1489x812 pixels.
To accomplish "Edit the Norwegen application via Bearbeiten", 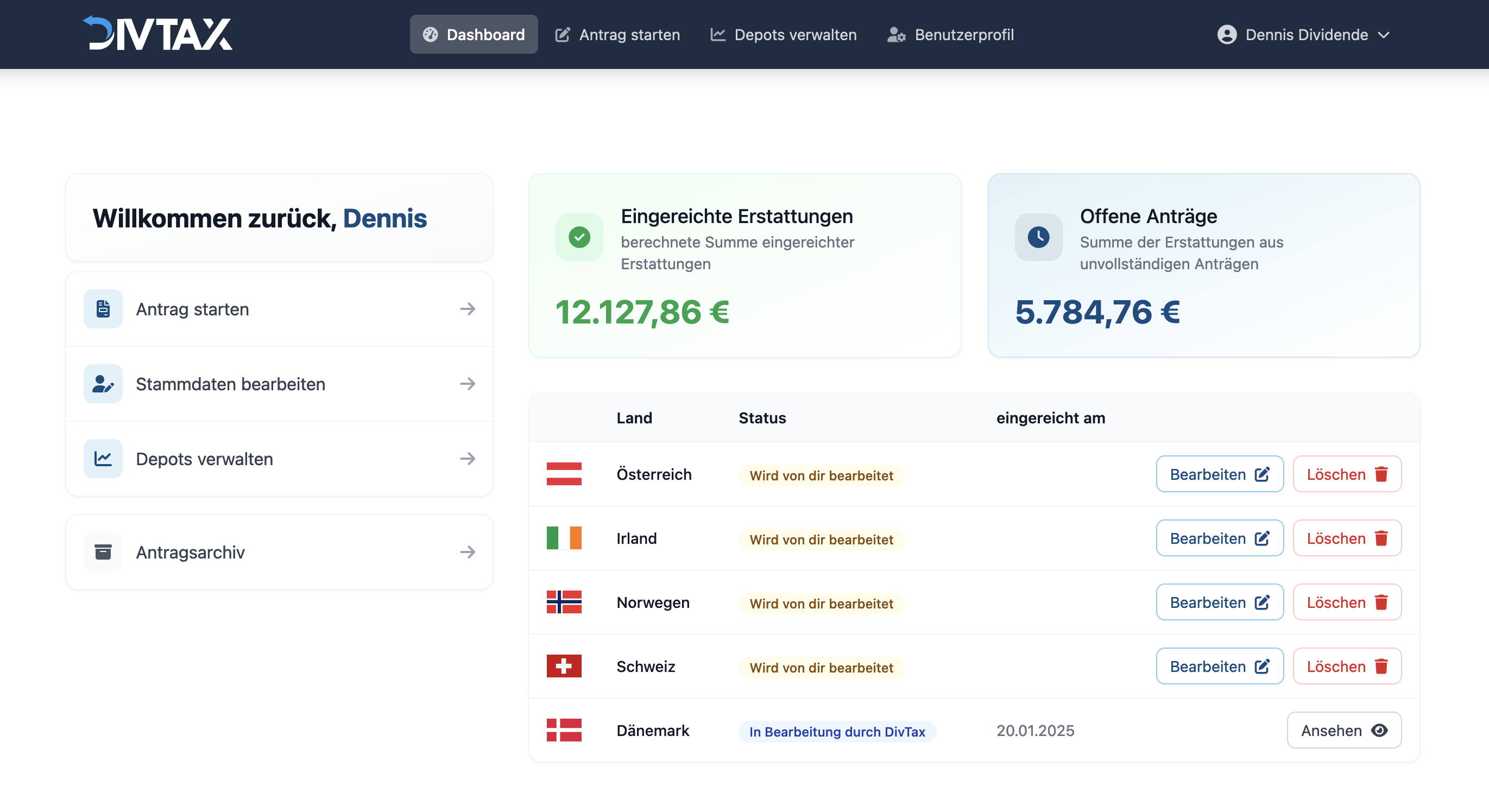I will pyautogui.click(x=1220, y=603).
